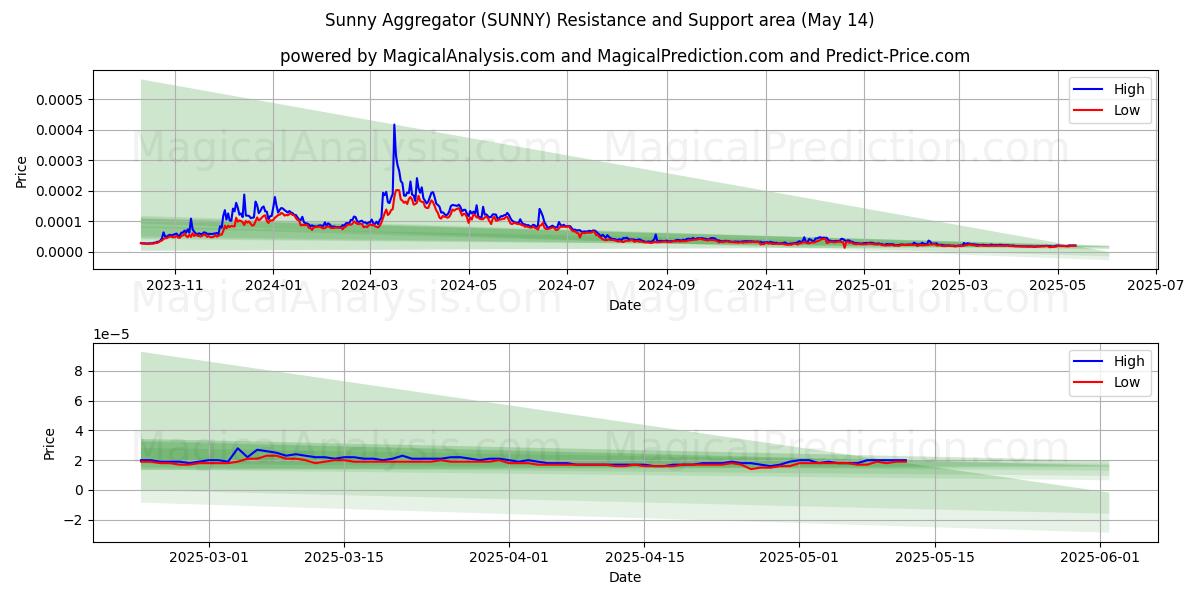Click the '2024-07' date tick label
Image resolution: width=1200 pixels, height=600 pixels.
pos(567,285)
